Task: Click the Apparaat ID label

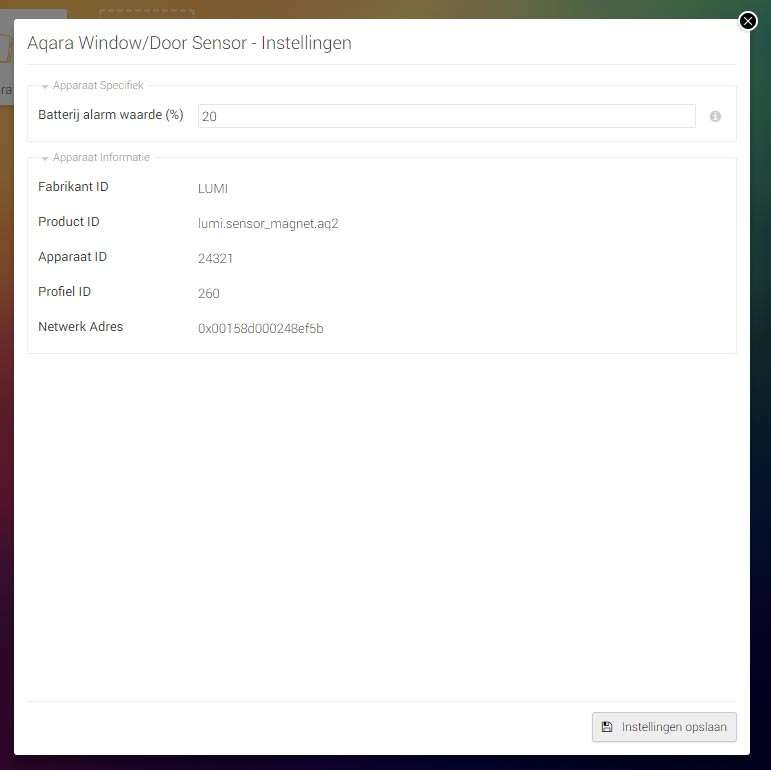Action: (x=72, y=257)
